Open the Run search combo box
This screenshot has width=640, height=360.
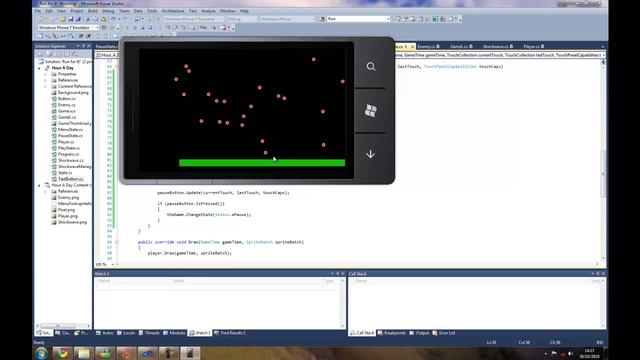pyautogui.click(x=358, y=19)
